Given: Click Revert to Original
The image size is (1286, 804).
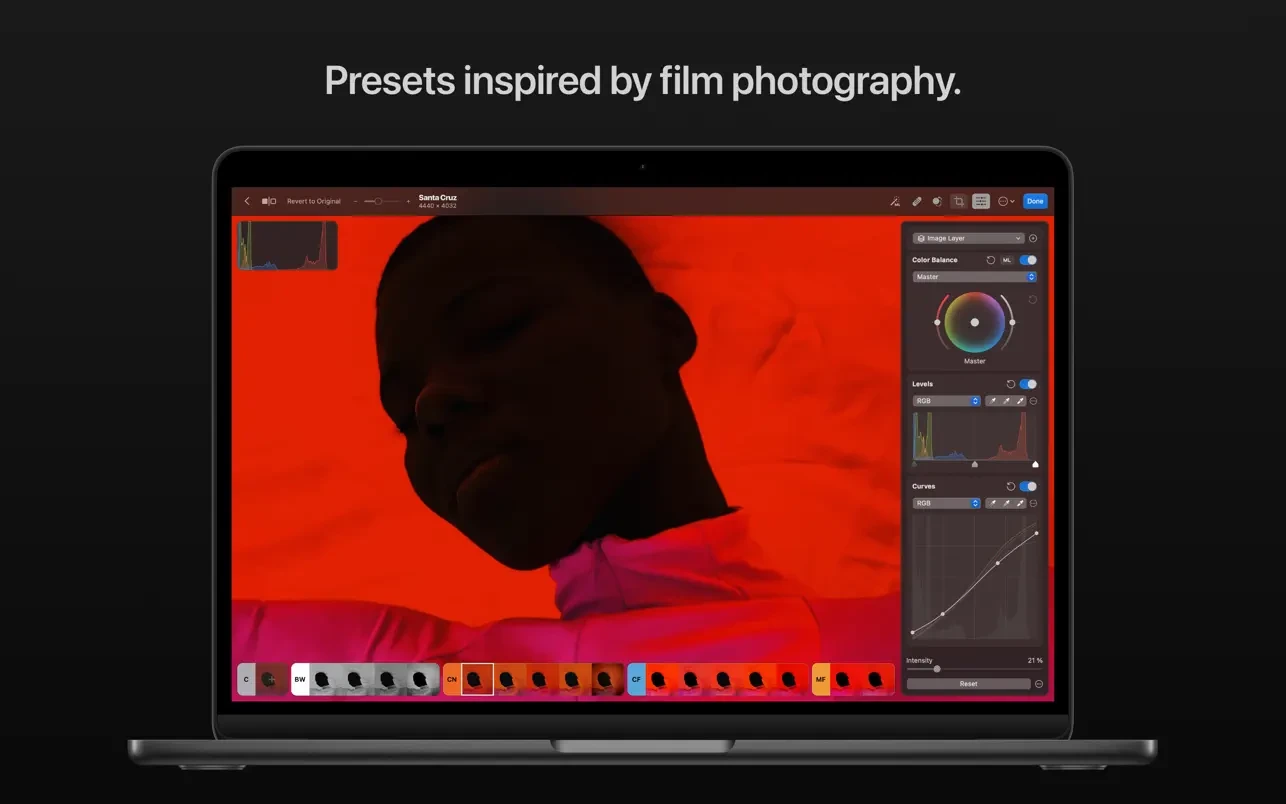Looking at the screenshot, I should (x=314, y=201).
